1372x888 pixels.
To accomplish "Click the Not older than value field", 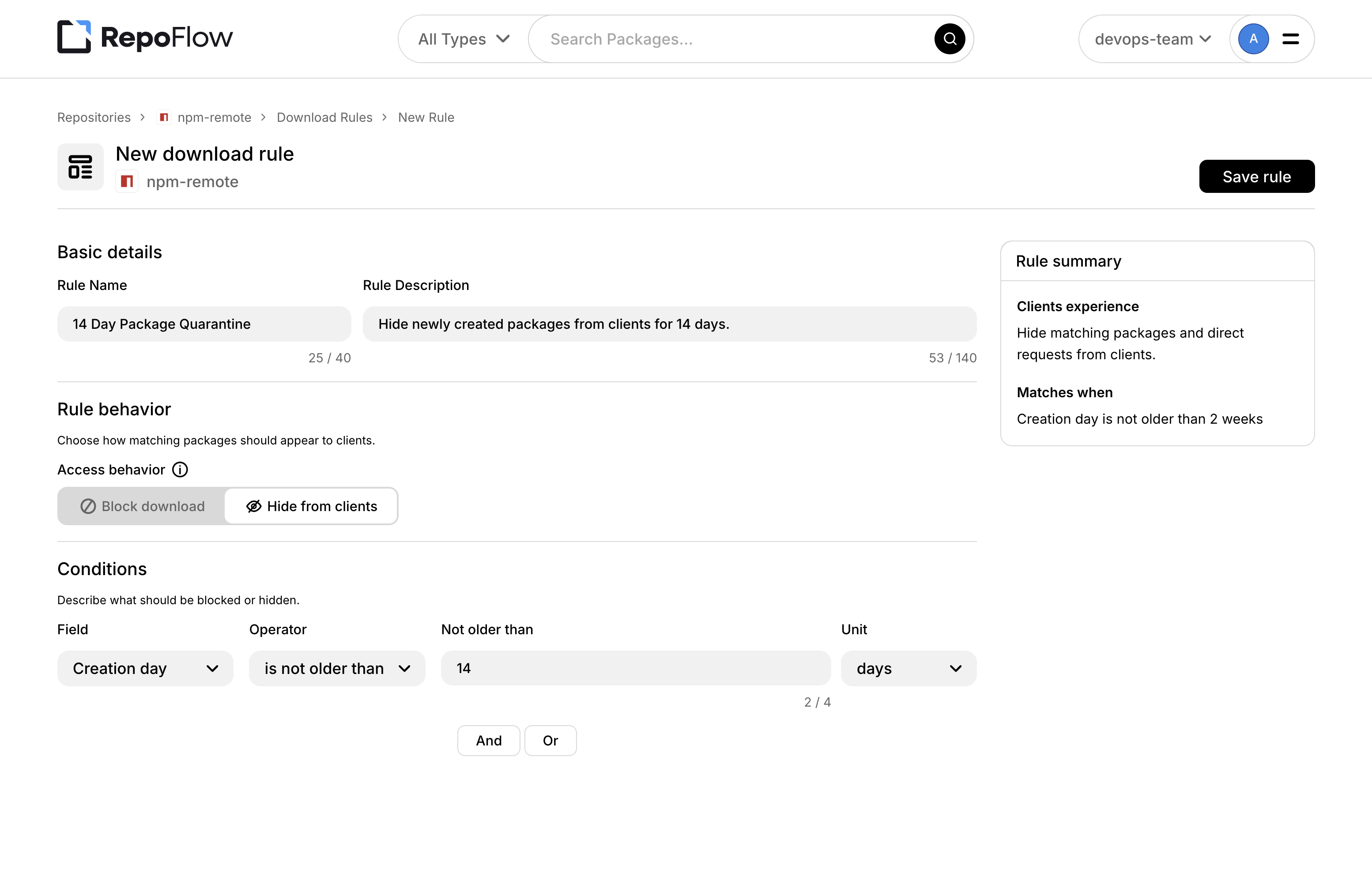I will click(636, 669).
